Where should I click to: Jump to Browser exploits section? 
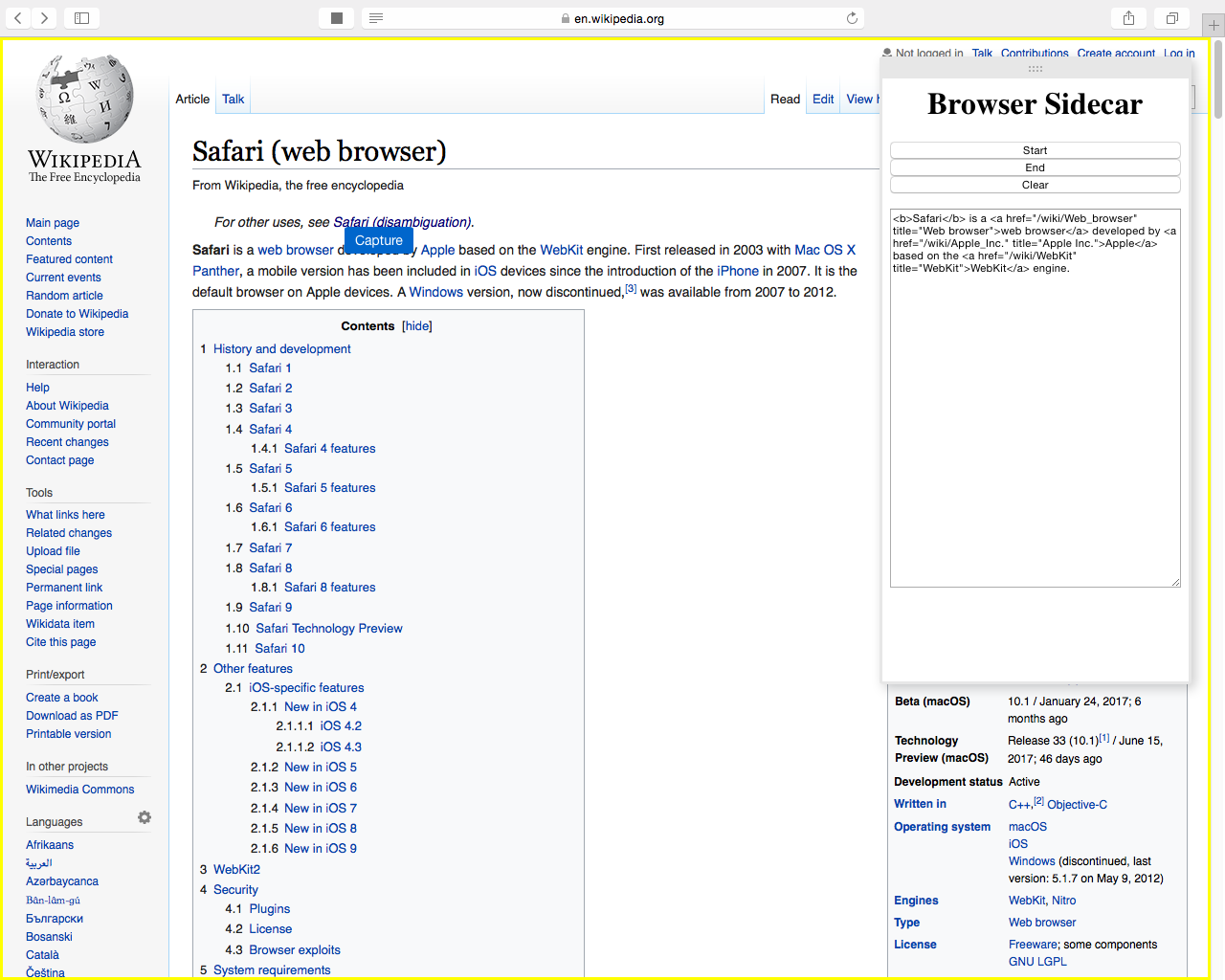(x=295, y=950)
